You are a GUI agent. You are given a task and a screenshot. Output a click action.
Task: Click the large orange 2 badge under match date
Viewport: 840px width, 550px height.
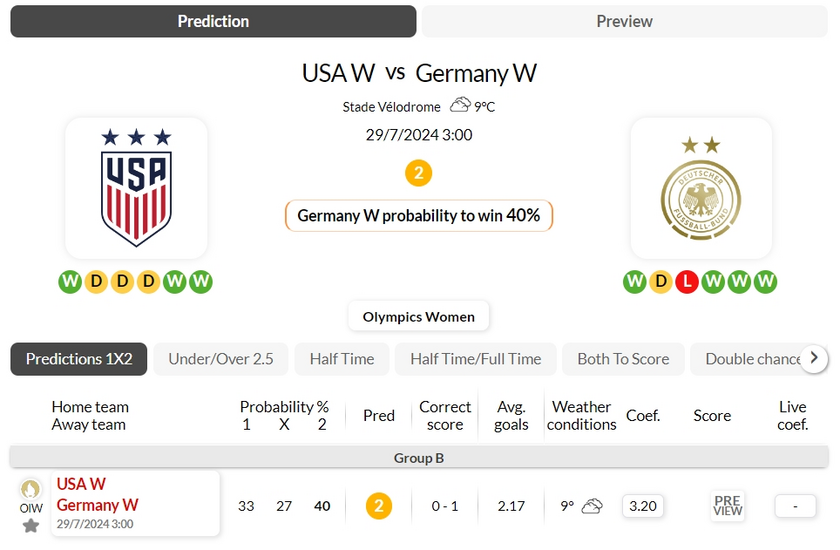click(418, 174)
